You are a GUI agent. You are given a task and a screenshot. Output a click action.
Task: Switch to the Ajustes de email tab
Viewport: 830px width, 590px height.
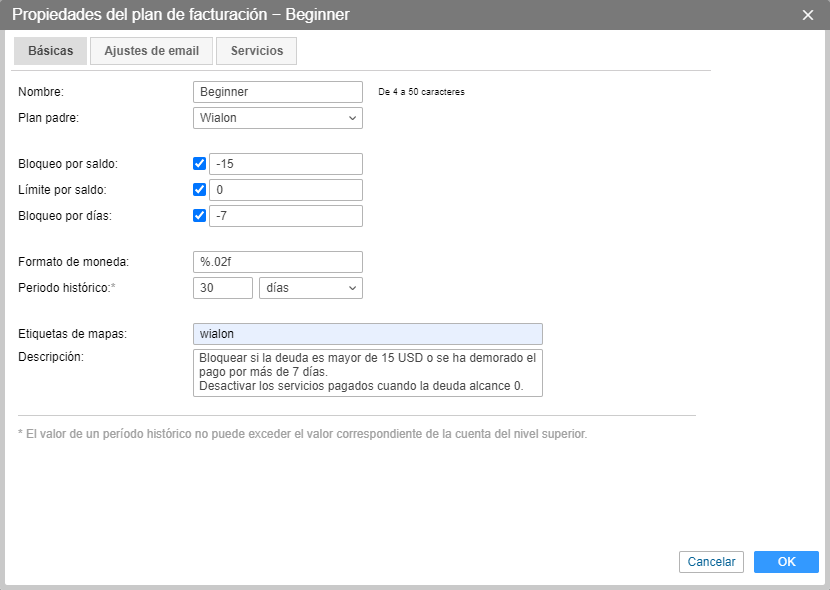(151, 51)
